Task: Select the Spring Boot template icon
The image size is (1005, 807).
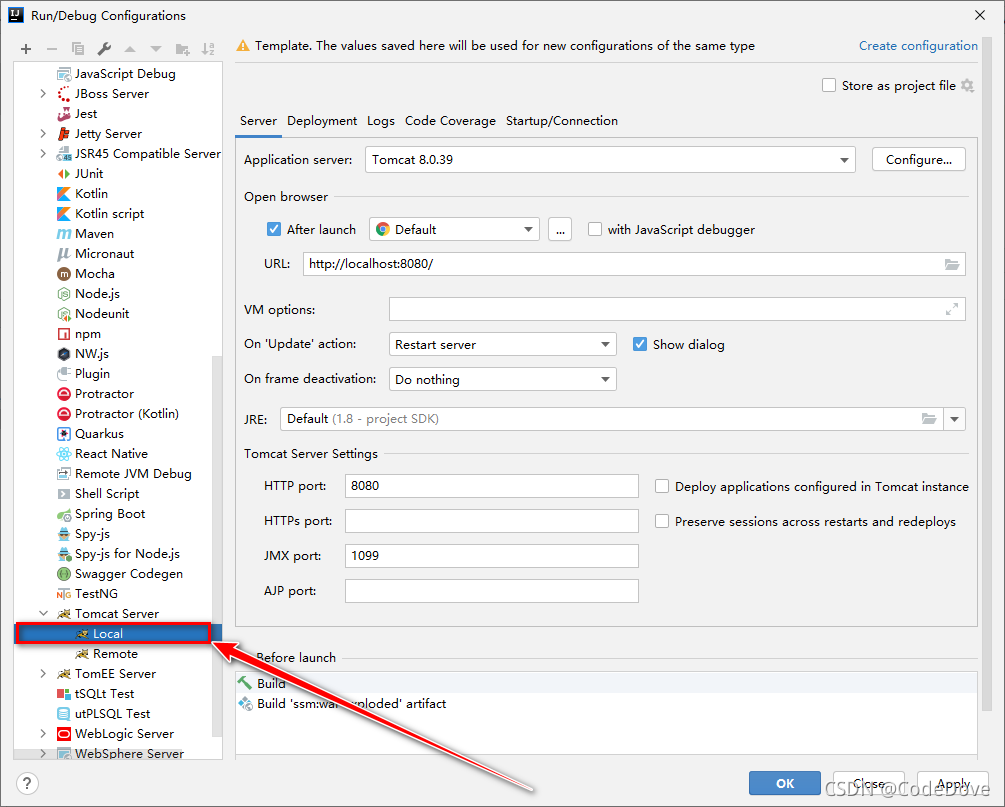Action: (63, 514)
